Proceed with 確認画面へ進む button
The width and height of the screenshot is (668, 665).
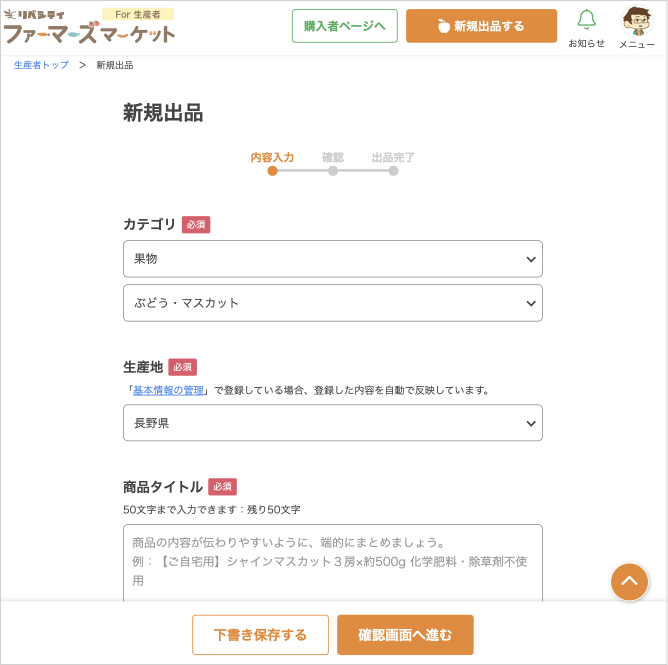point(405,635)
